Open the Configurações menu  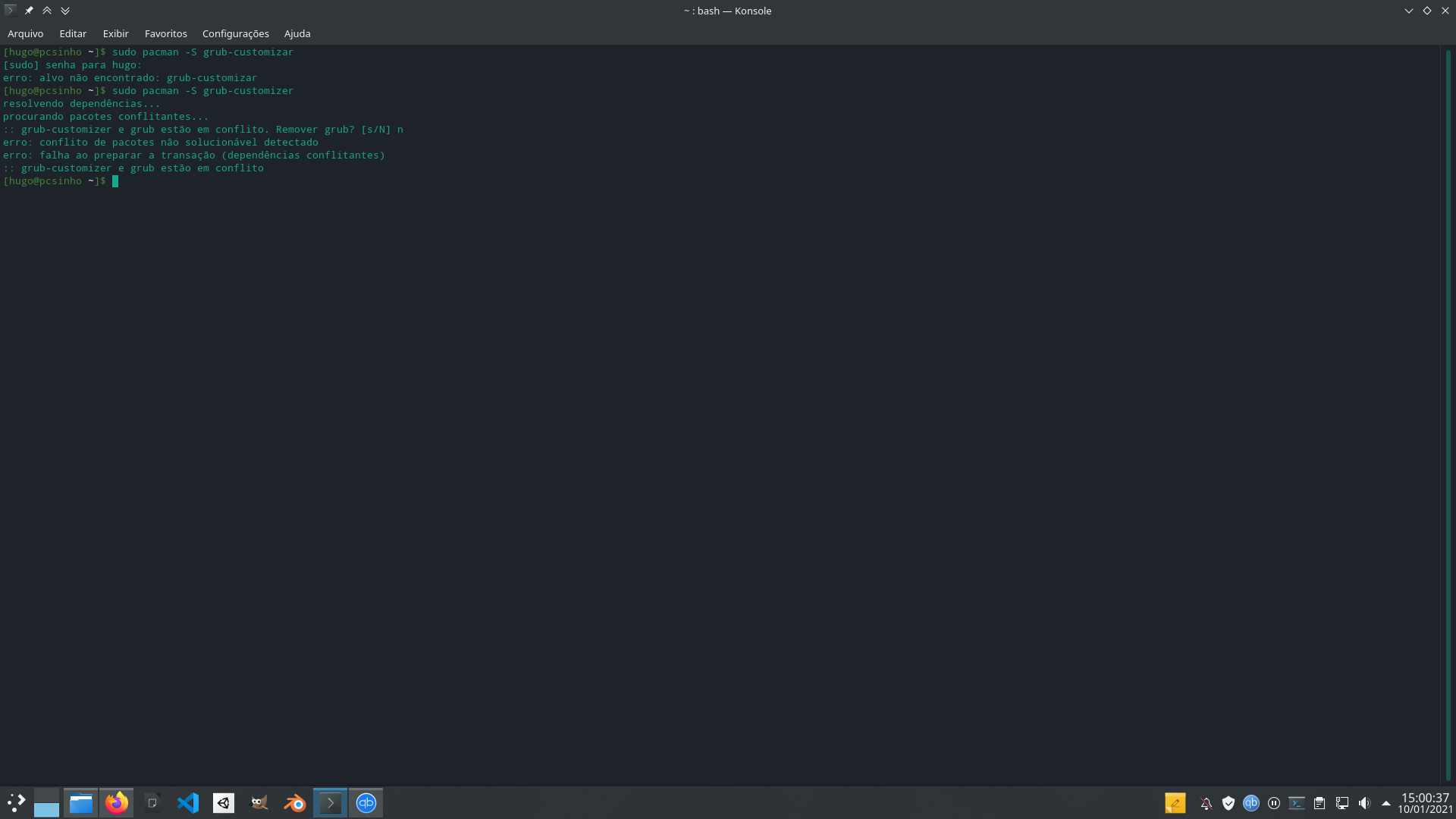click(x=235, y=33)
